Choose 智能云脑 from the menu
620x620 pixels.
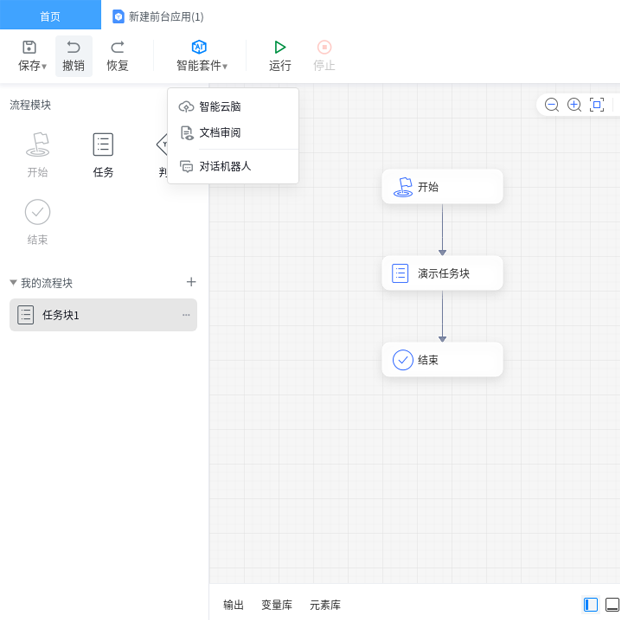click(x=220, y=107)
